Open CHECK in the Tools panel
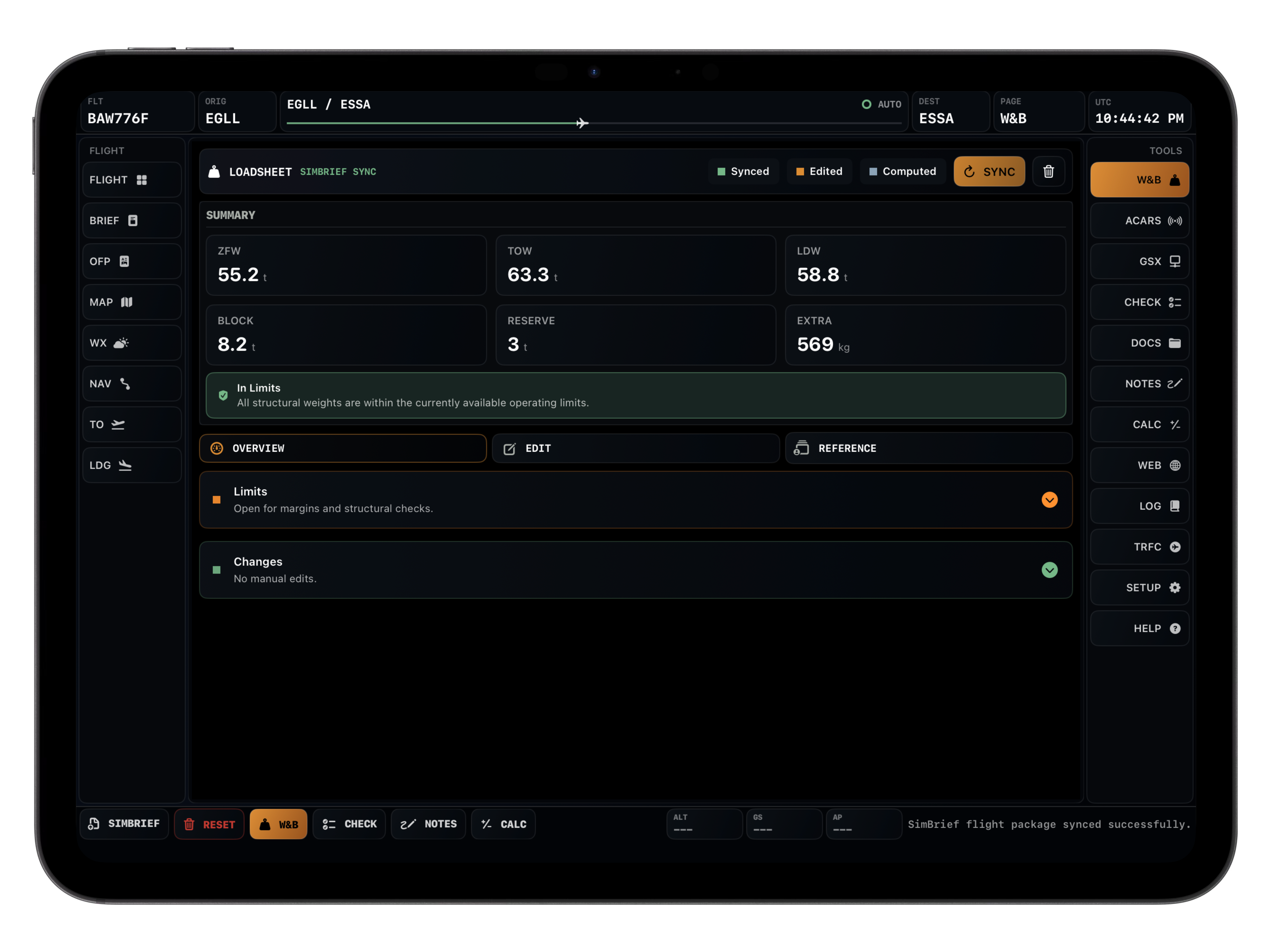Viewport: 1270px width, 952px height. click(x=1140, y=302)
